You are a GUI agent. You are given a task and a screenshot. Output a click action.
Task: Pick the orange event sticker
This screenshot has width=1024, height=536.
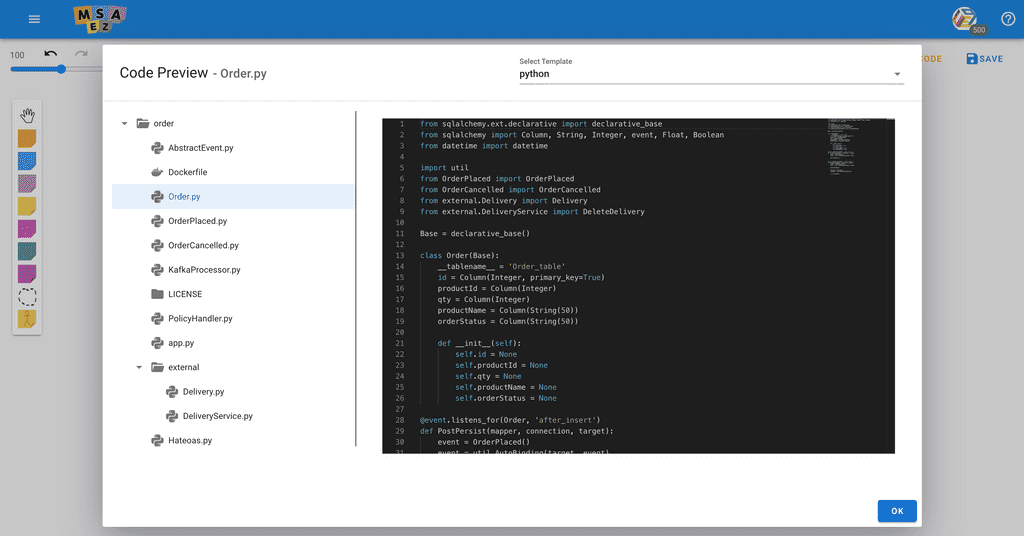pyautogui.click(x=27, y=138)
